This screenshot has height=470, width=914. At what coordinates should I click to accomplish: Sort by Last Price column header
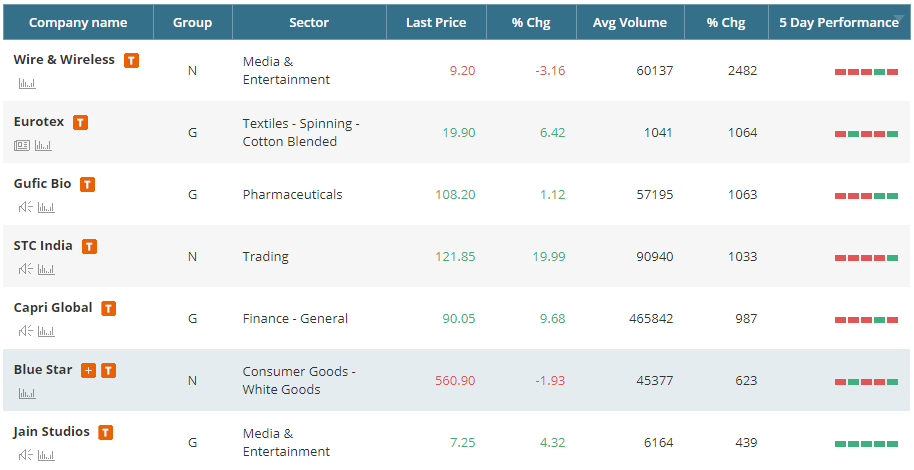point(436,23)
